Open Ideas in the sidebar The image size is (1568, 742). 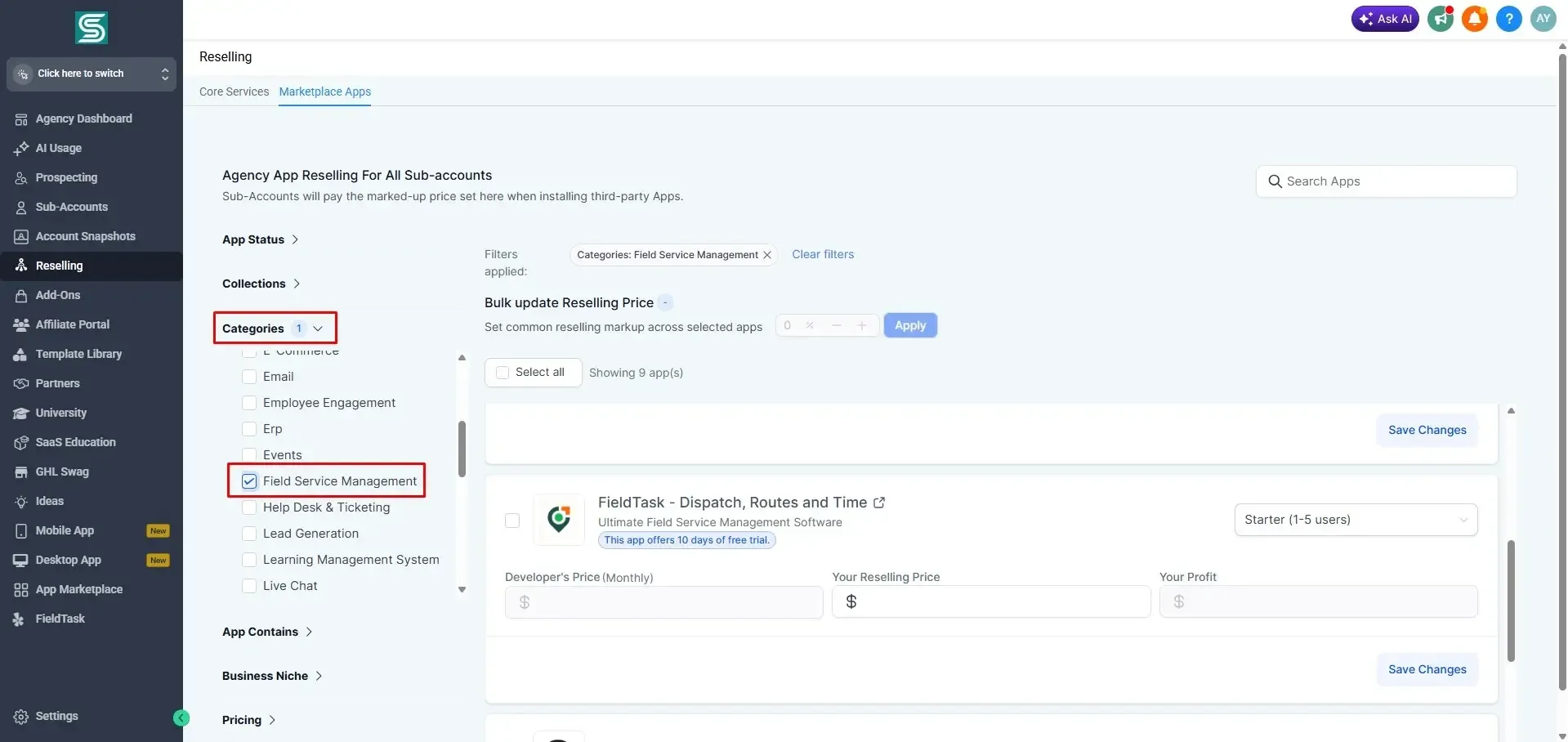click(x=49, y=501)
